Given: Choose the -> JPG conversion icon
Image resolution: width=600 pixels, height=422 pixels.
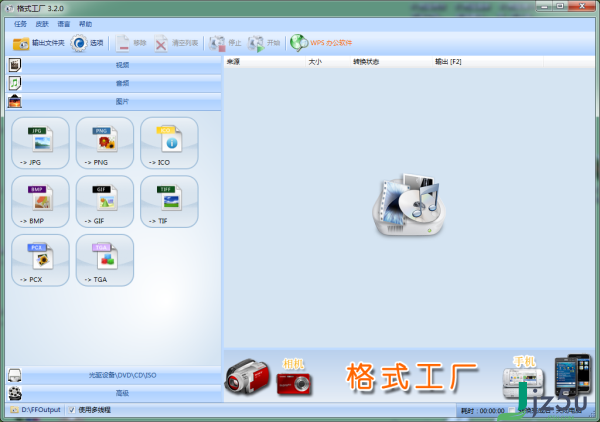Looking at the screenshot, I should [41, 143].
